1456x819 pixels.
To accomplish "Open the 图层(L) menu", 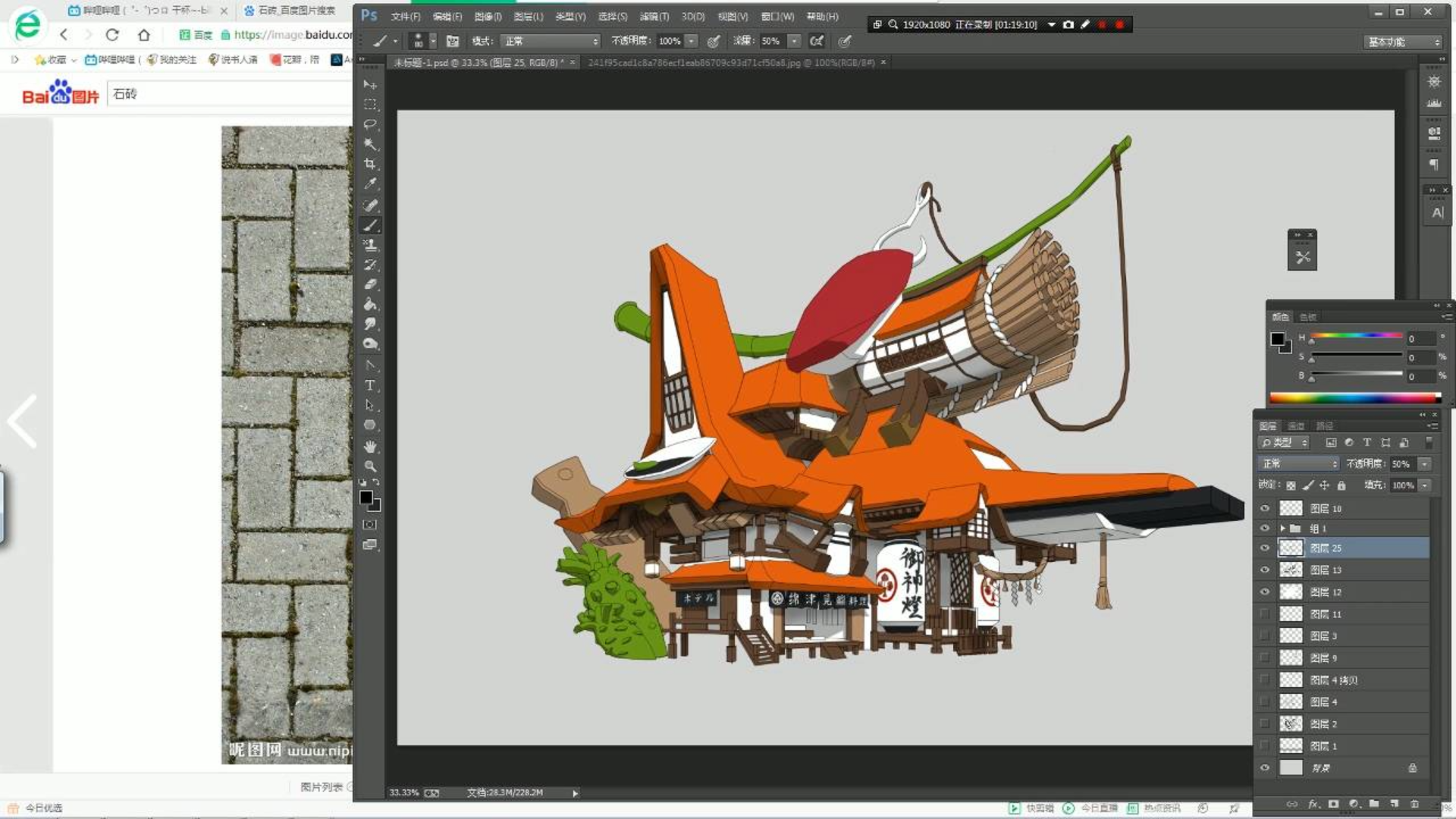I will [x=528, y=17].
